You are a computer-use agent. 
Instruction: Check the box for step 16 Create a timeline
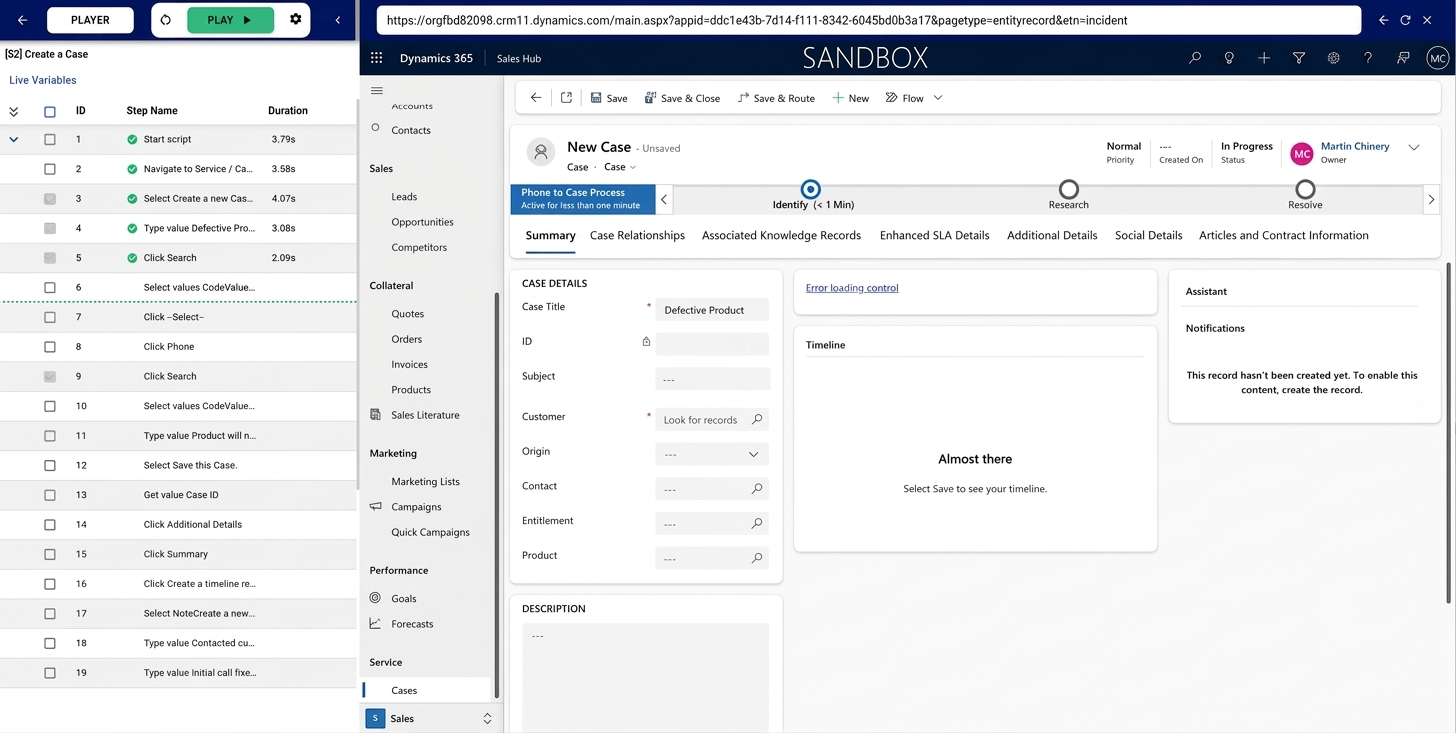pyautogui.click(x=50, y=584)
